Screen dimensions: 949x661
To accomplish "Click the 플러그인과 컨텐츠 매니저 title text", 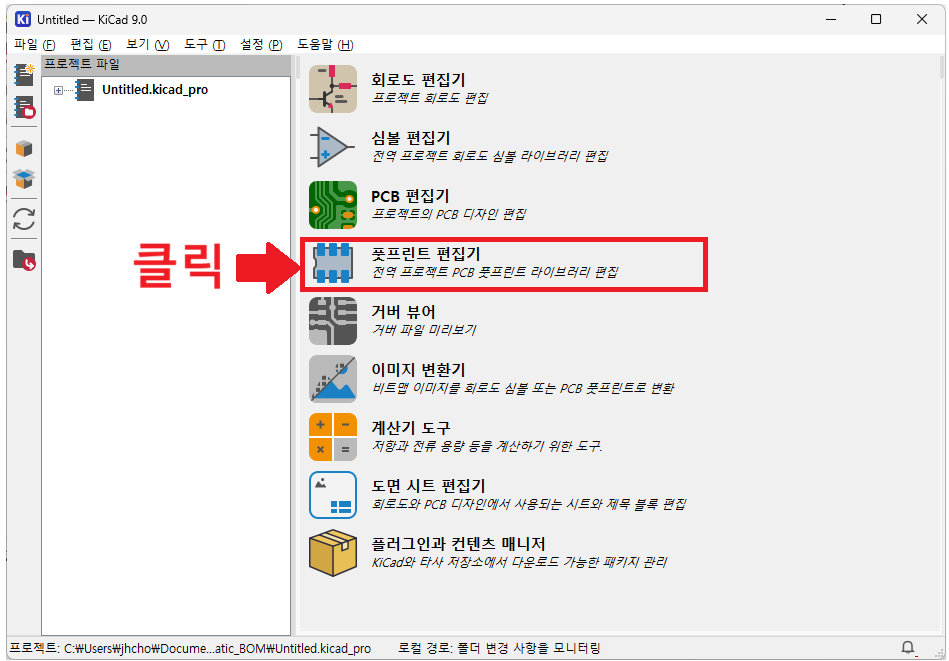I will [x=458, y=544].
